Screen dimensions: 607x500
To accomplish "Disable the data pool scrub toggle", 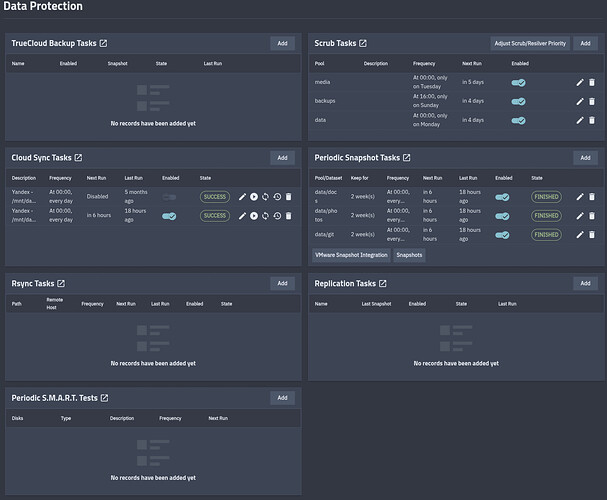I will pos(518,120).
